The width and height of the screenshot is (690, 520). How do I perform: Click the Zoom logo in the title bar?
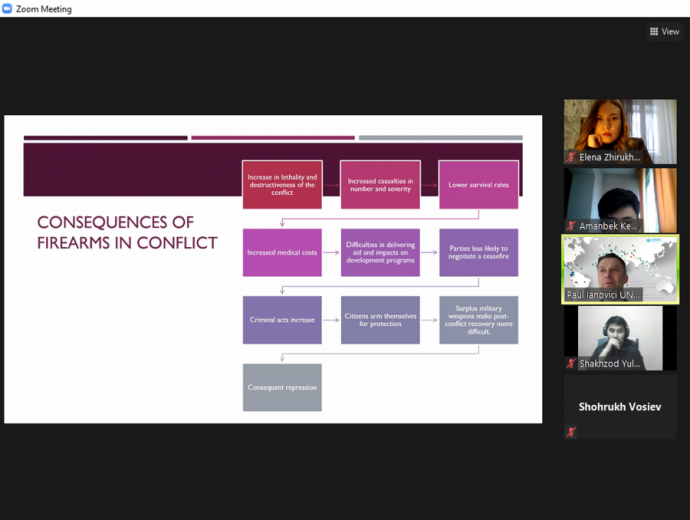pos(8,9)
